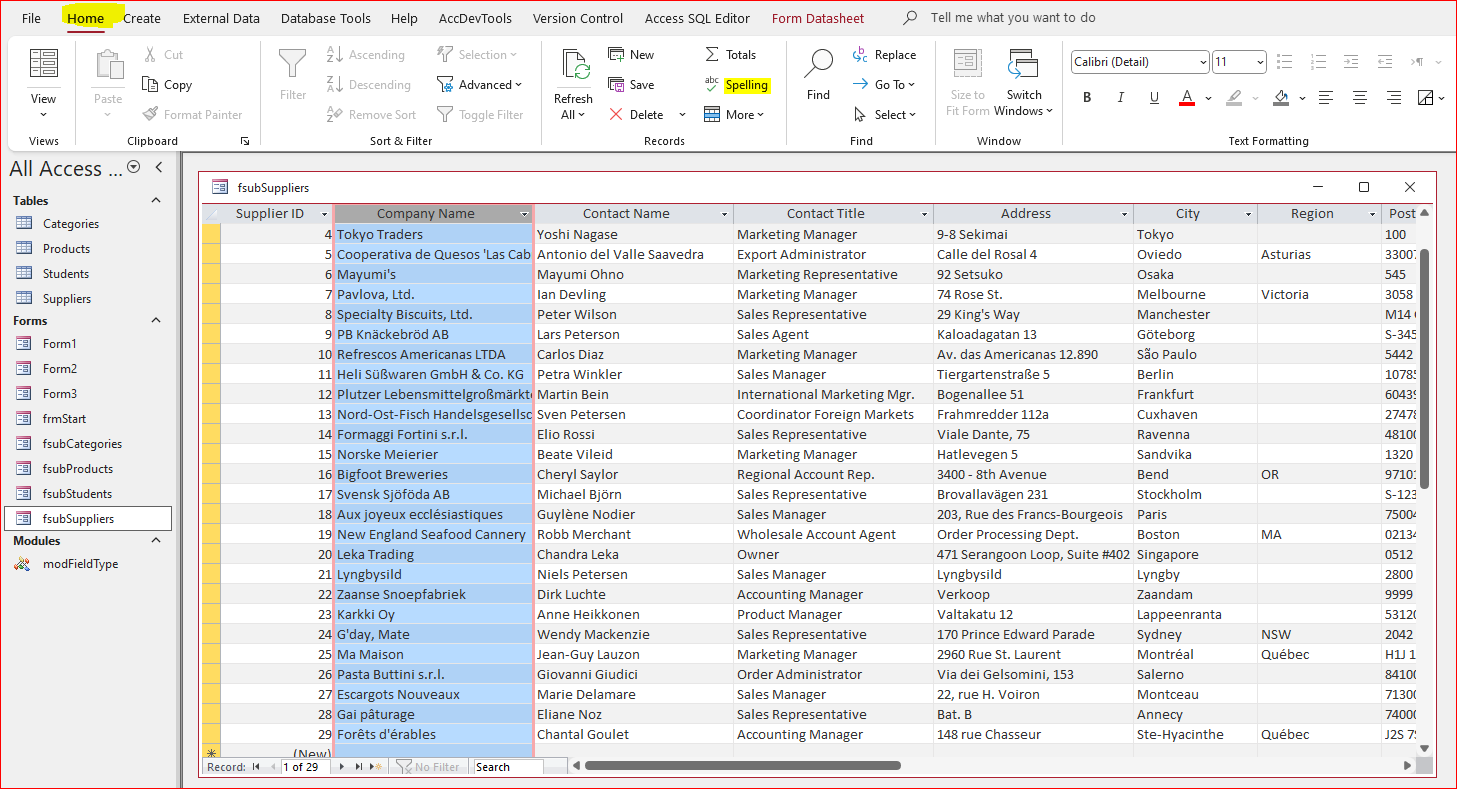This screenshot has height=789, width=1457.
Task: Open the fsubProducts form
Action: (78, 469)
